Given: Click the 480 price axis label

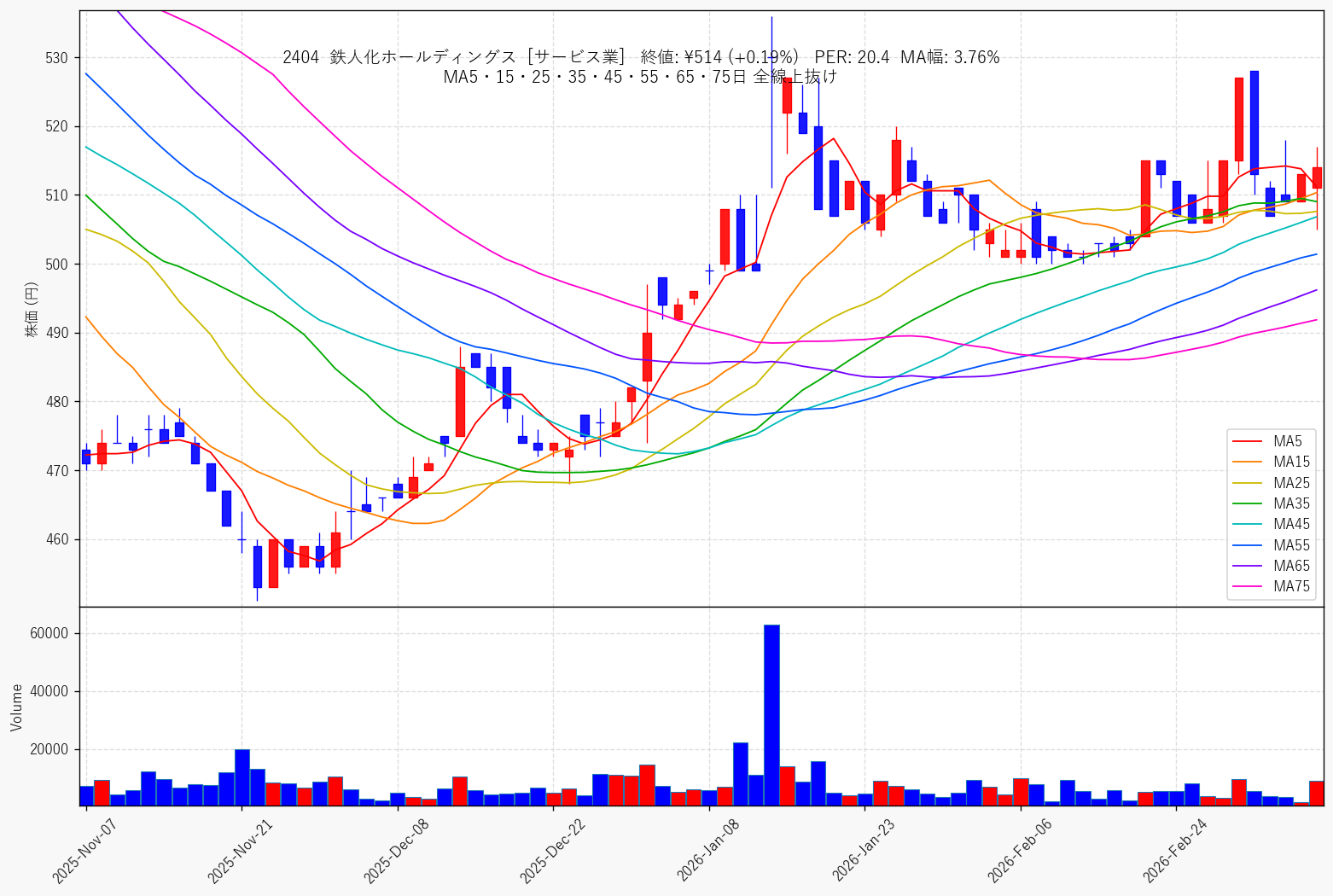Looking at the screenshot, I should pos(57,402).
